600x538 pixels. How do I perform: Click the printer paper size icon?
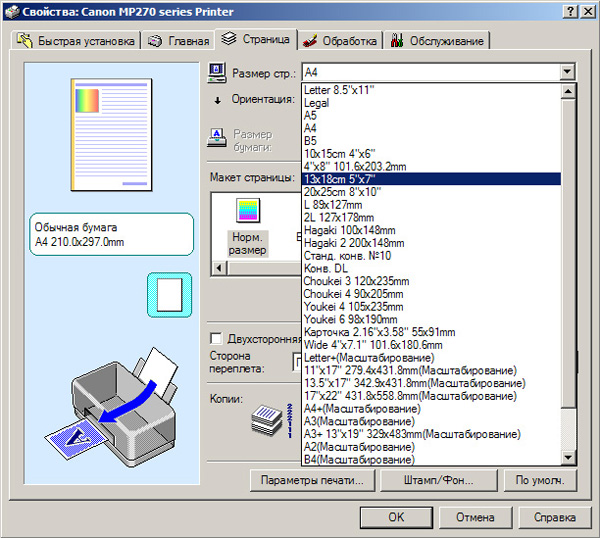217,138
